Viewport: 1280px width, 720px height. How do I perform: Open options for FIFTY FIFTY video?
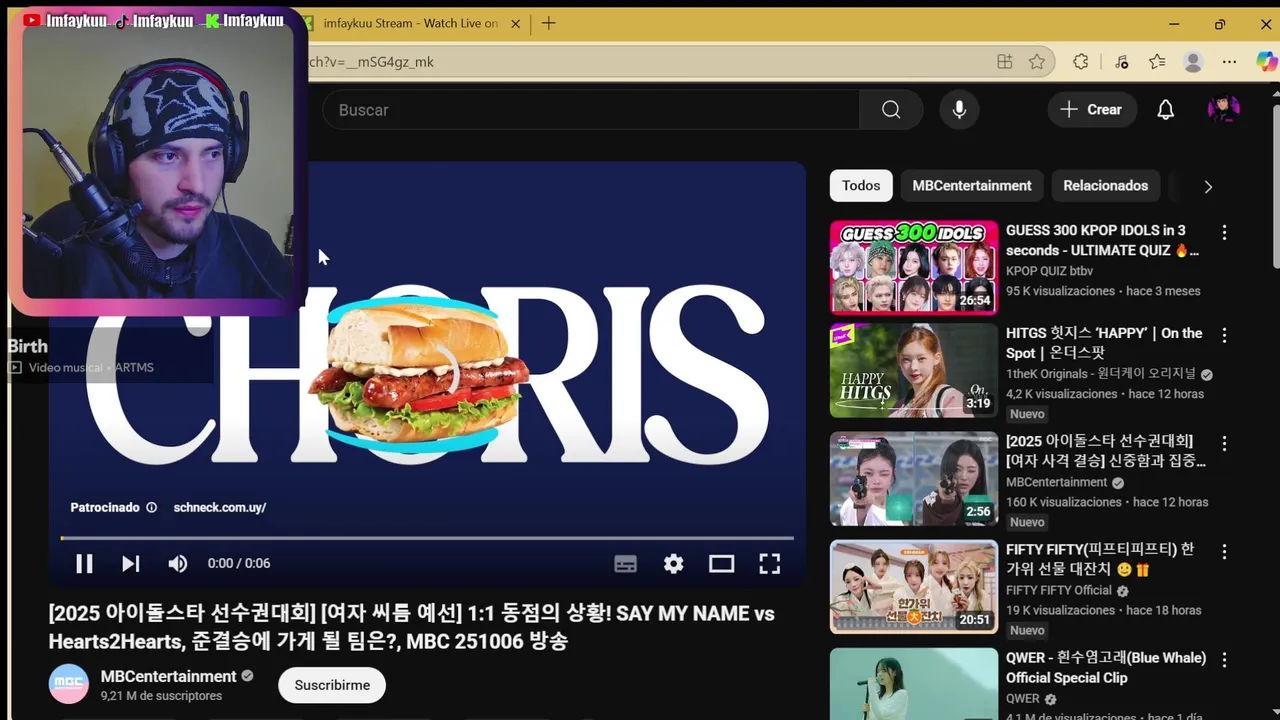tap(1224, 552)
